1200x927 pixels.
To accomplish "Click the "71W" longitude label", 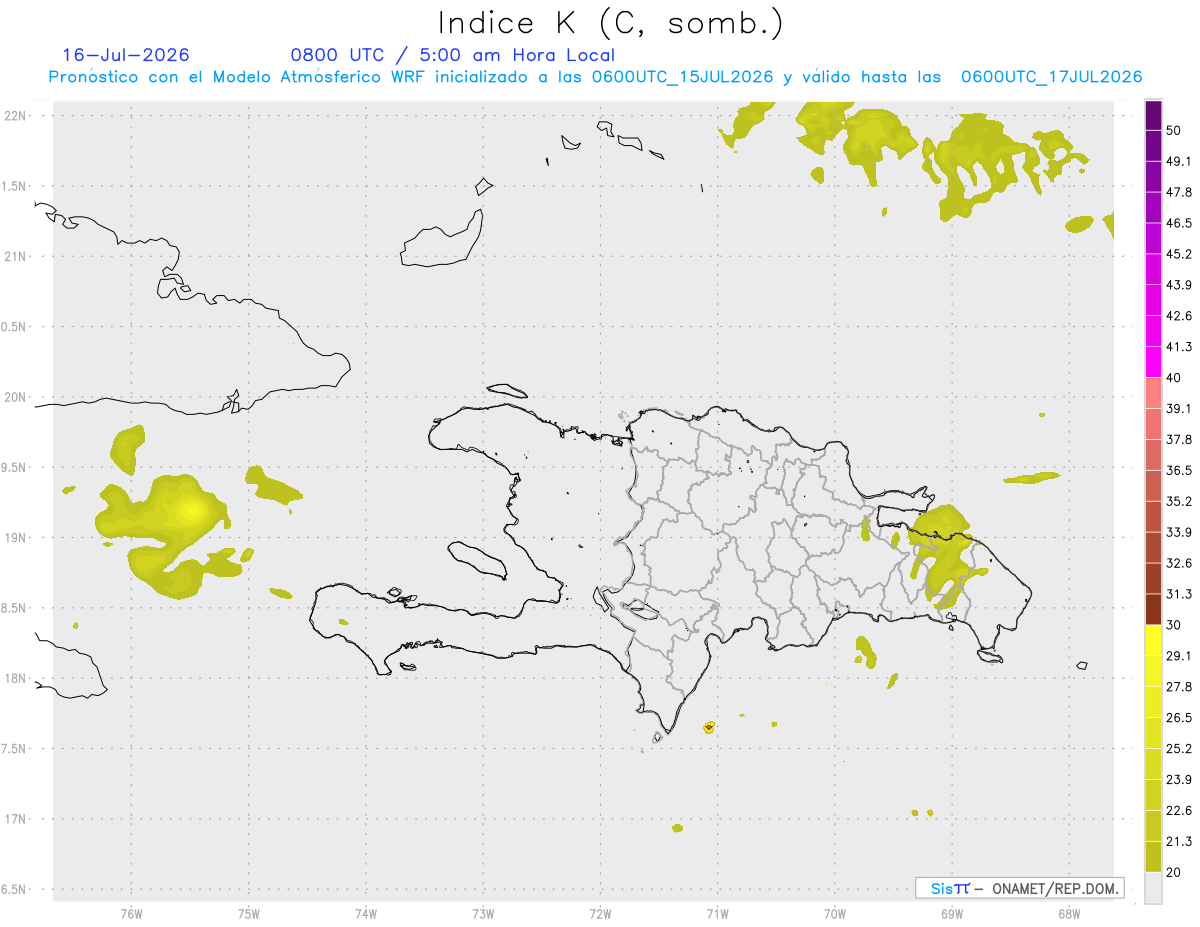I will tap(717, 914).
